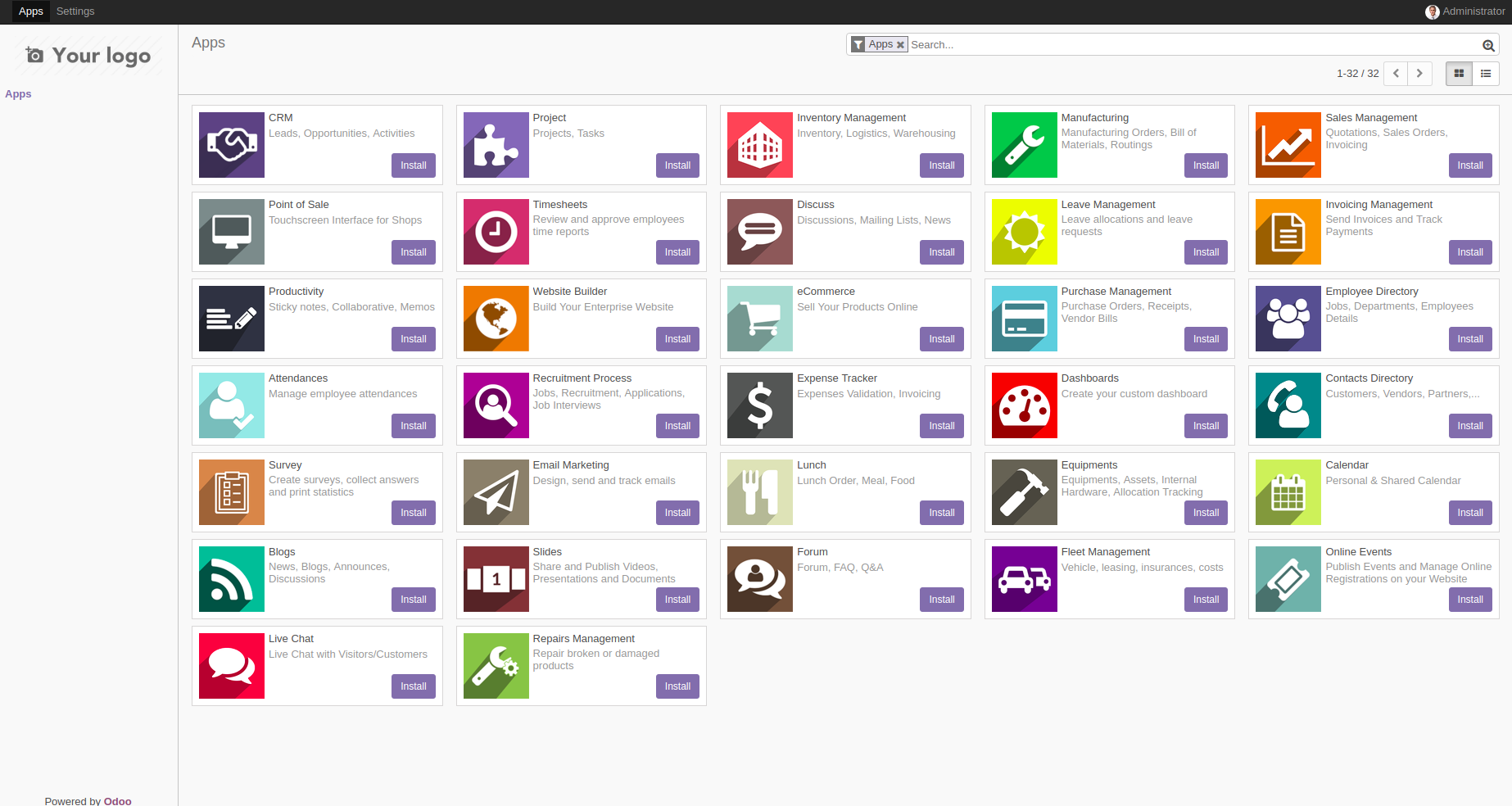
Task: Open the Administrator user menu
Action: pyautogui.click(x=1465, y=11)
